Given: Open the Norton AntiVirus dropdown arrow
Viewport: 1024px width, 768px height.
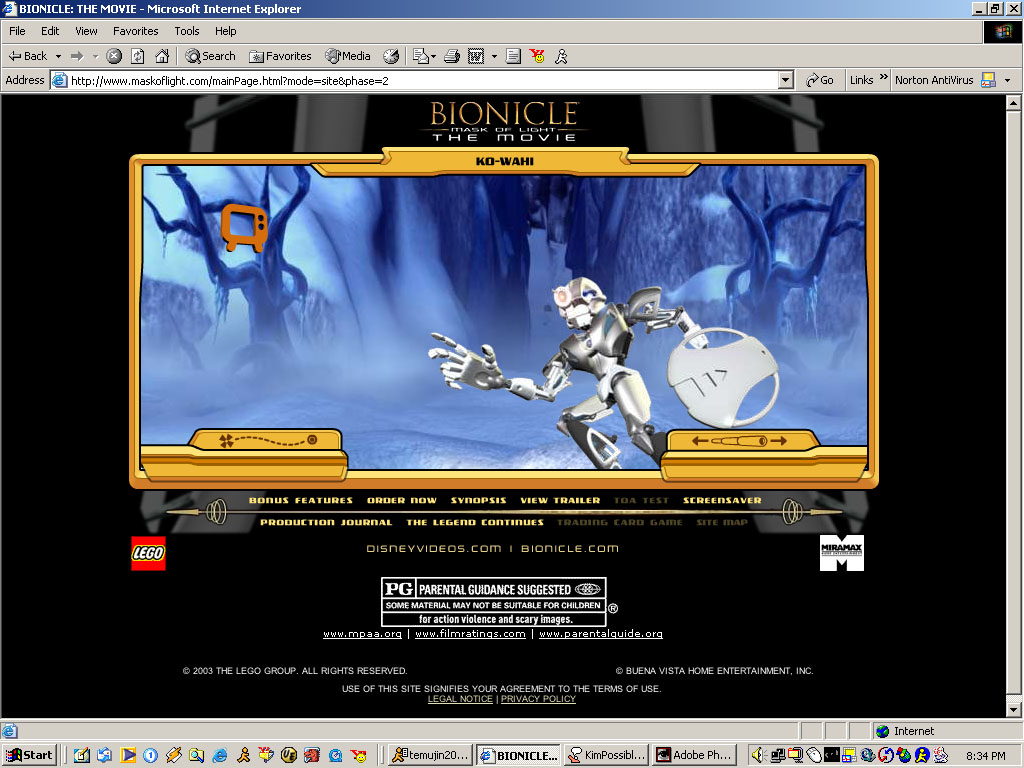Looking at the screenshot, I should click(1007, 80).
